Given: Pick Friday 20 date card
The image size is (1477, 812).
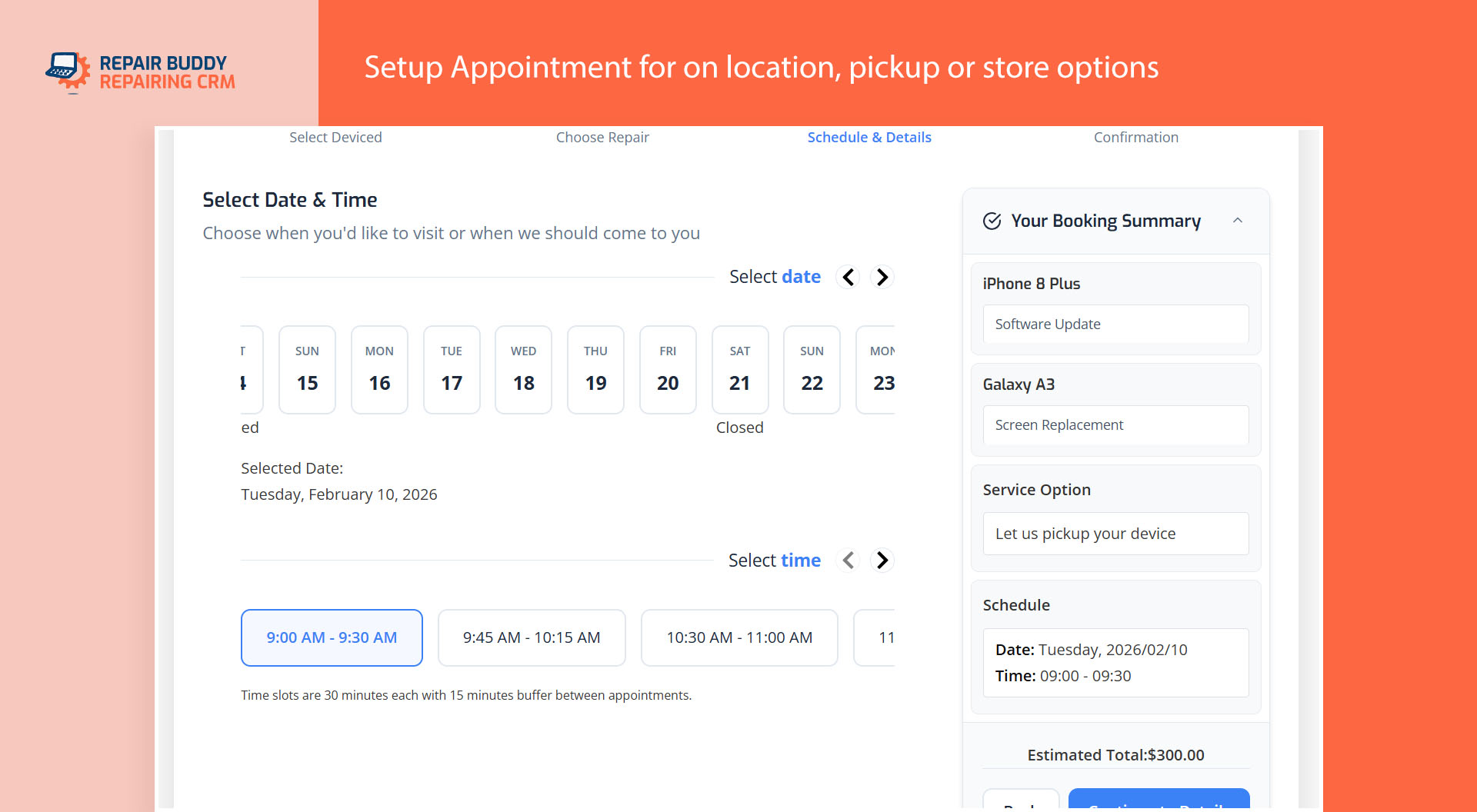Looking at the screenshot, I should coord(668,370).
